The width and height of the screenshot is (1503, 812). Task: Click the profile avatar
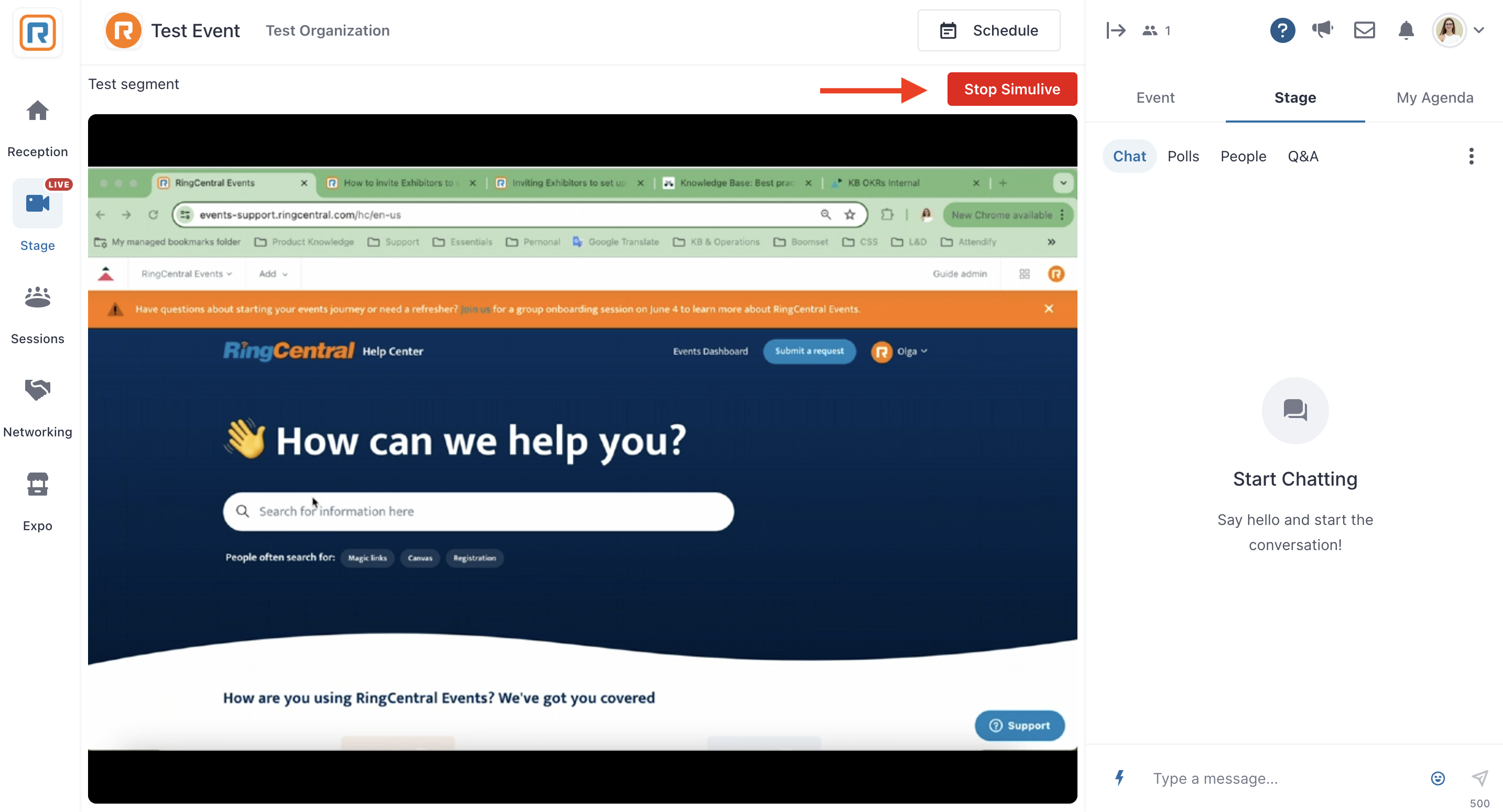click(1450, 30)
